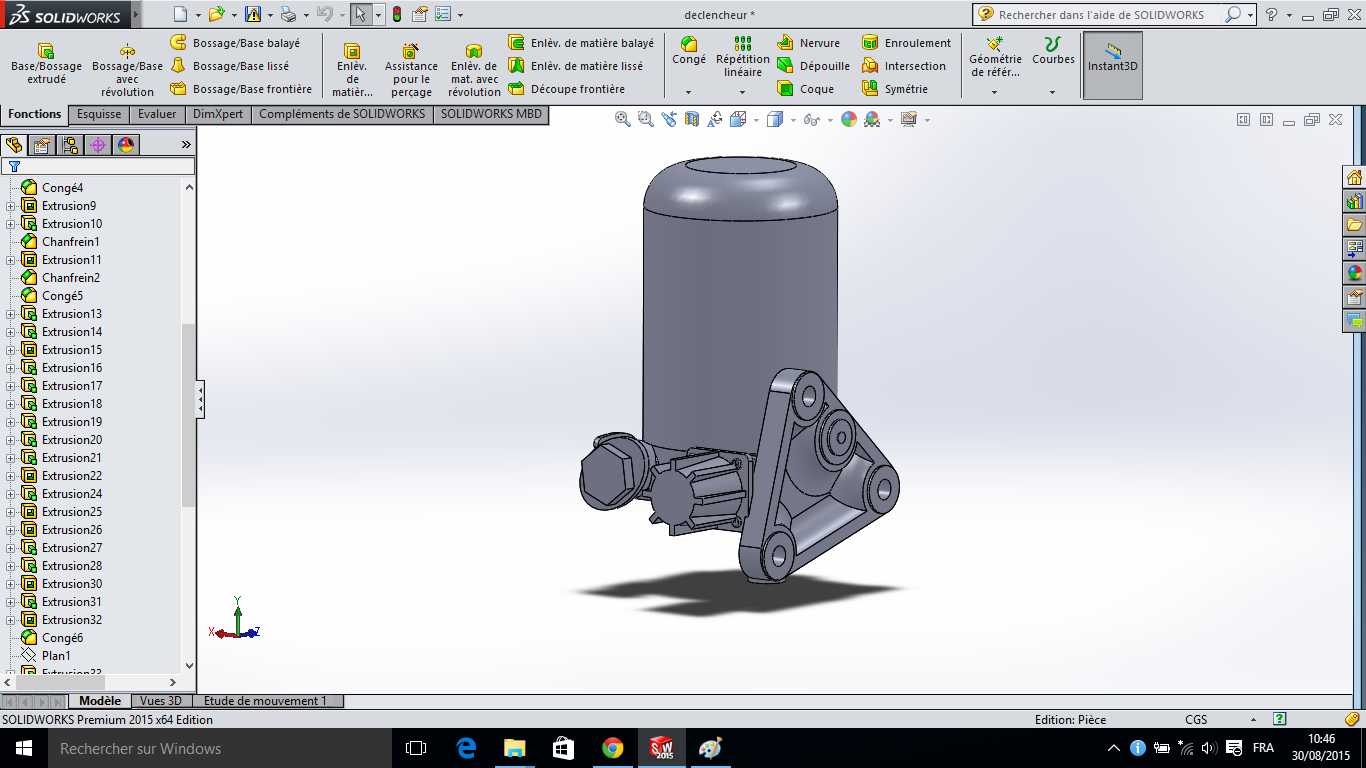
Task: Open the SOLIDWORKS MBD tab
Action: pos(491,114)
